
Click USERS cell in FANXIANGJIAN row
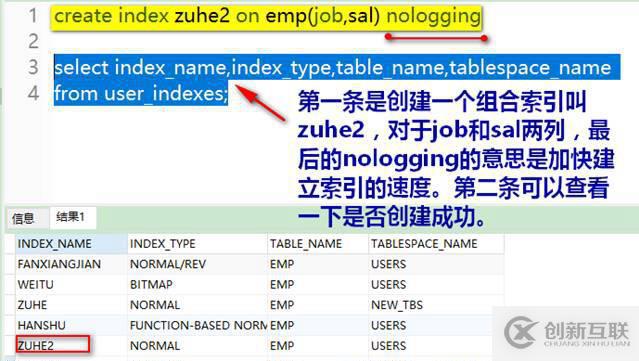pos(436,264)
